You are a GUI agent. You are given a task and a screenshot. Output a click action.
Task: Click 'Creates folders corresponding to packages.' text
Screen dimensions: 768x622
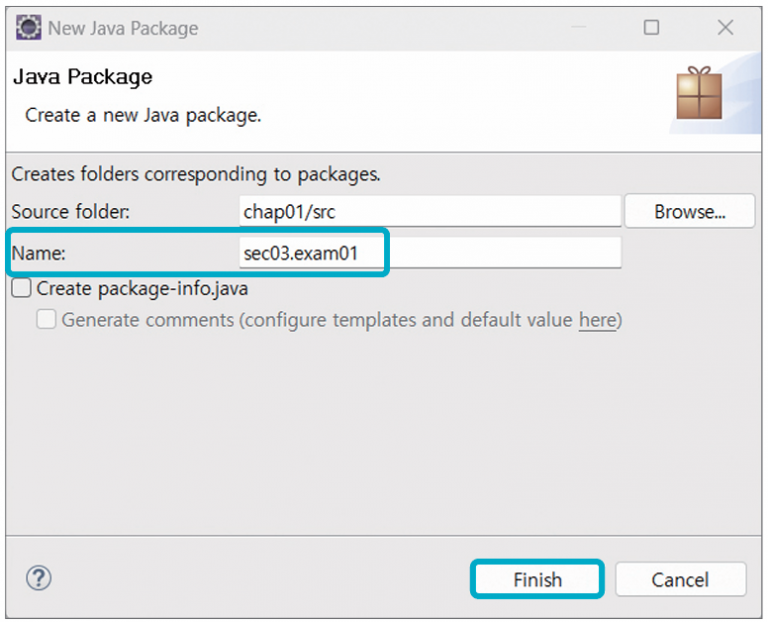point(196,174)
